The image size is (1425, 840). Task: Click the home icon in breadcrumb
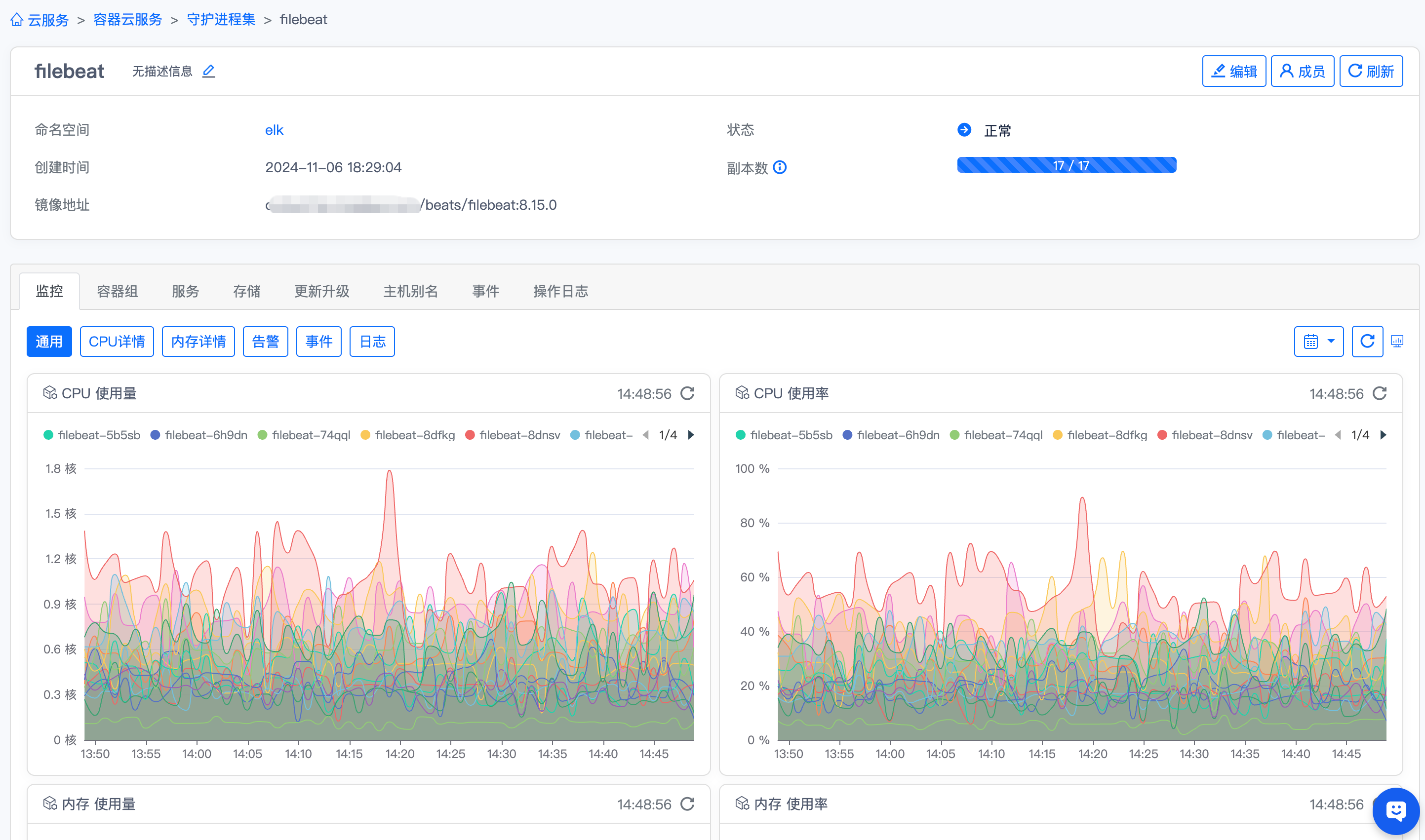coord(16,20)
